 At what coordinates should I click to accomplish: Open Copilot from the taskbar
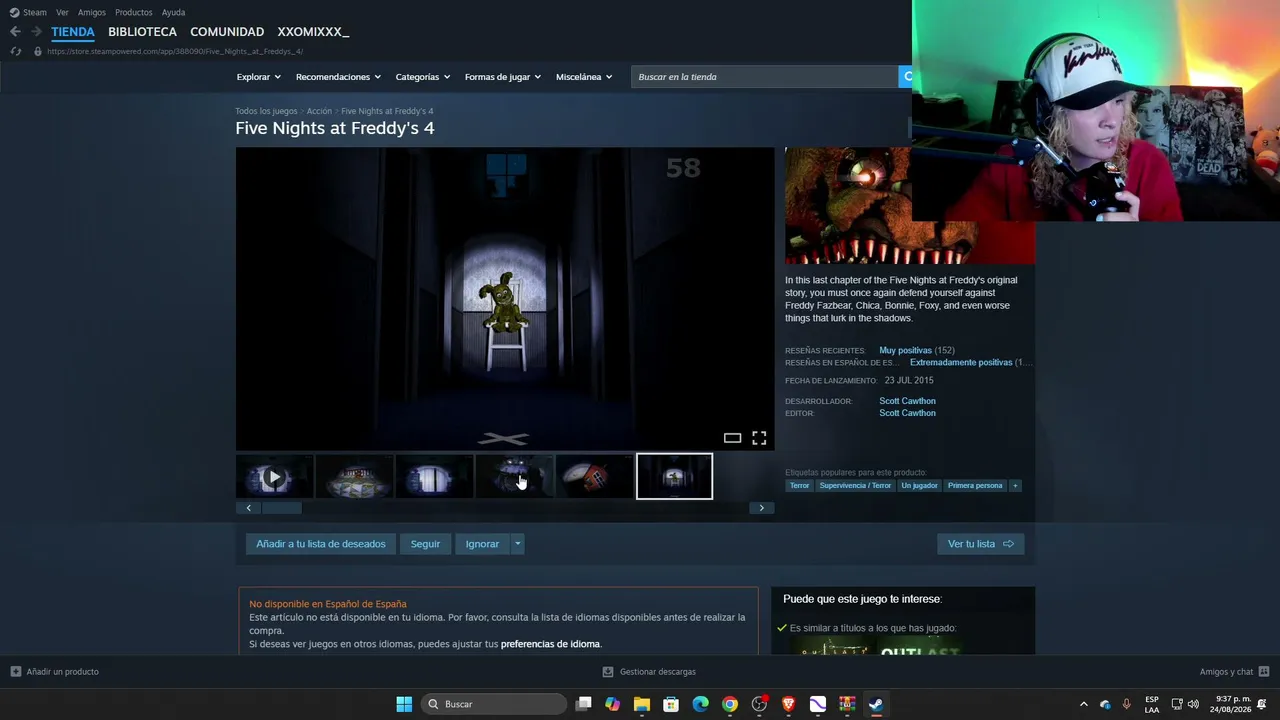[613, 704]
